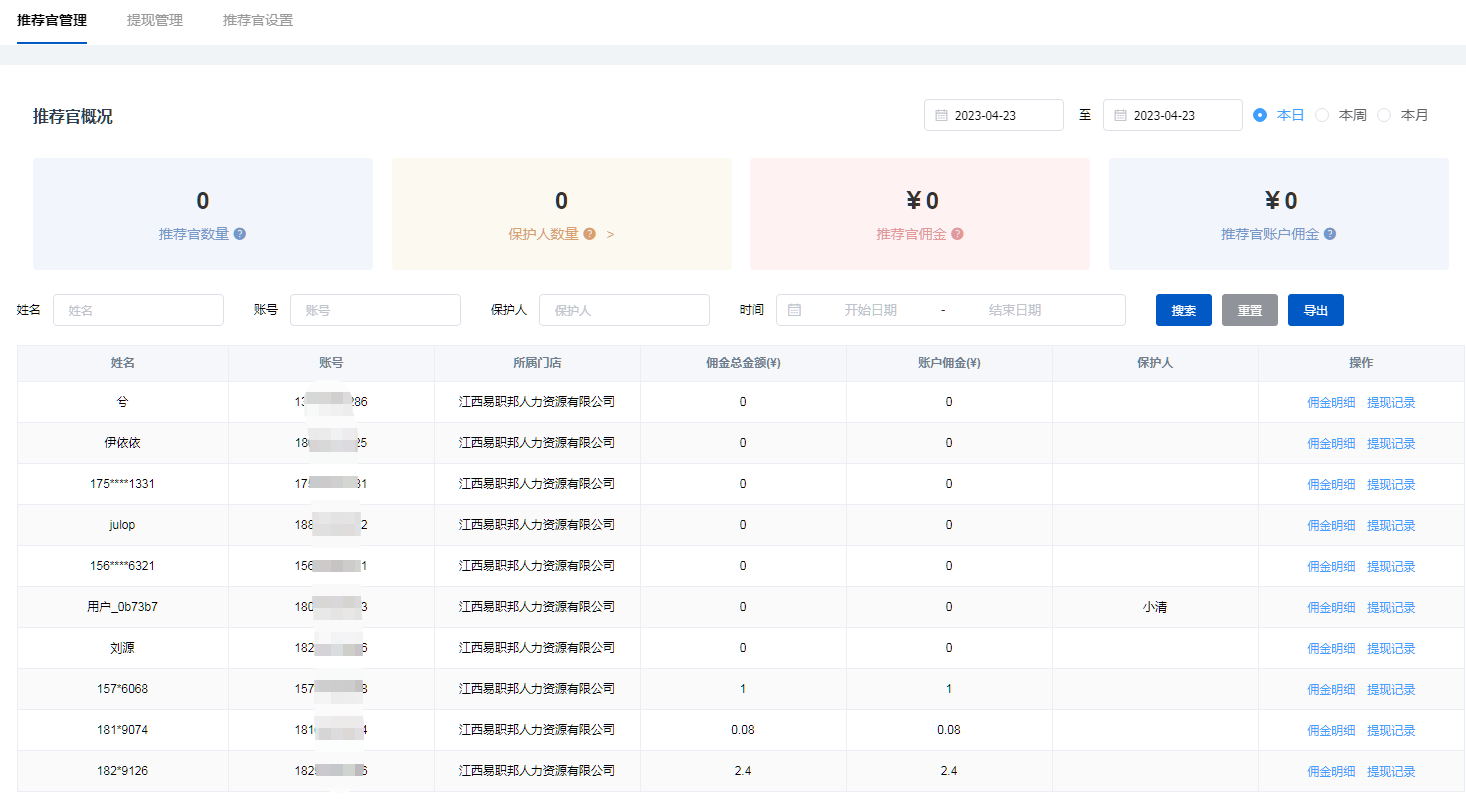Click the 推荐官账户佣金 summary card
This screenshot has height=807, width=1466.
pyautogui.click(x=1279, y=214)
